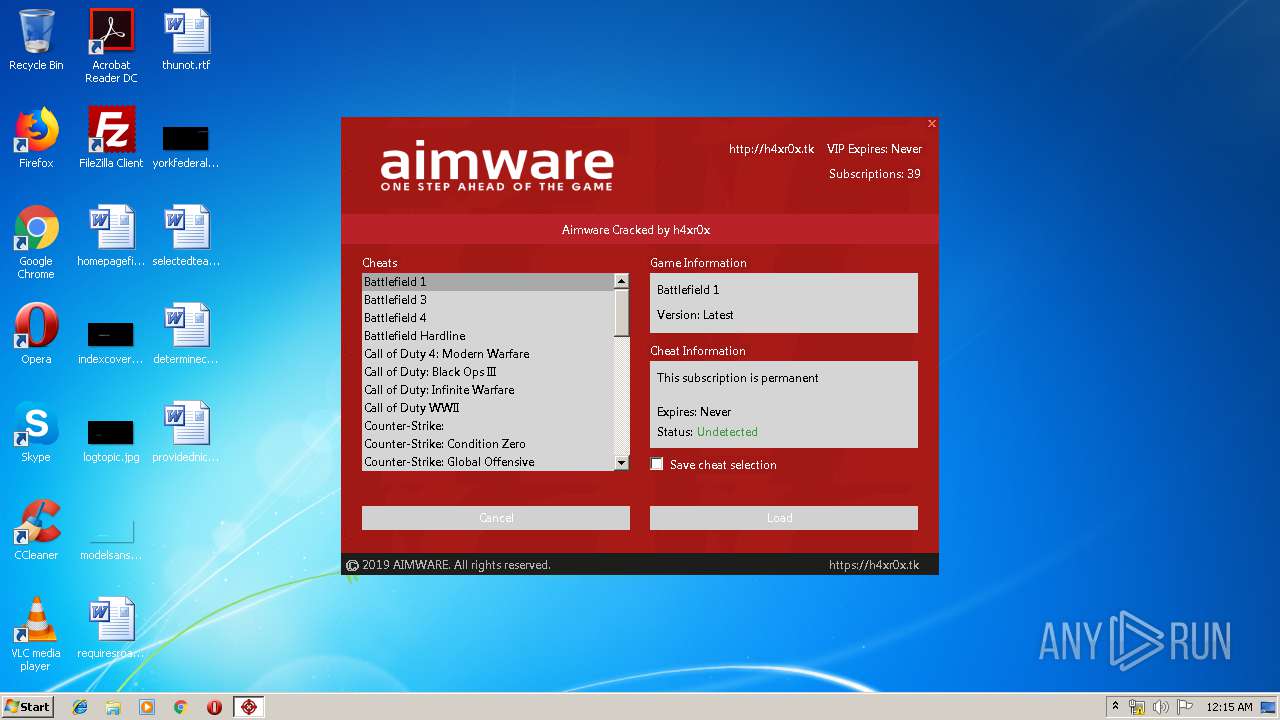Screen dimensions: 1280x720
Task: Select the plain Counter-Strike: entry
Action: [x=488, y=426]
